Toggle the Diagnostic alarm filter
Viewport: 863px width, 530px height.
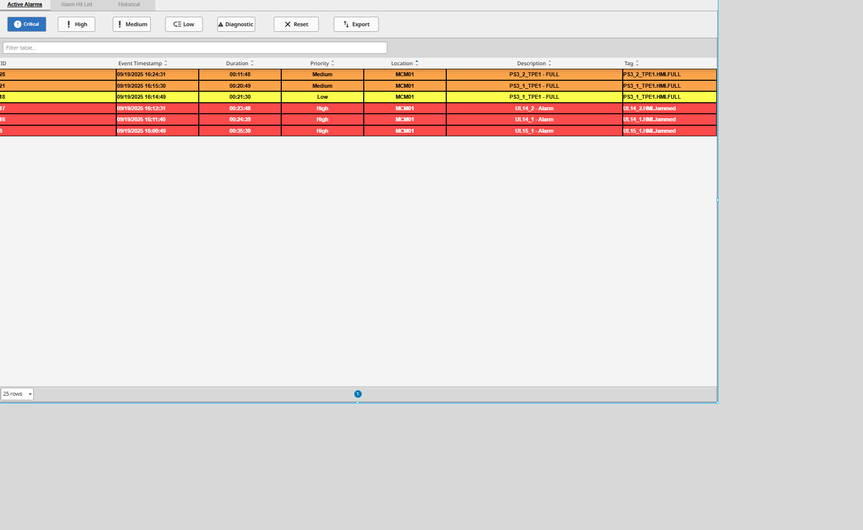point(235,24)
